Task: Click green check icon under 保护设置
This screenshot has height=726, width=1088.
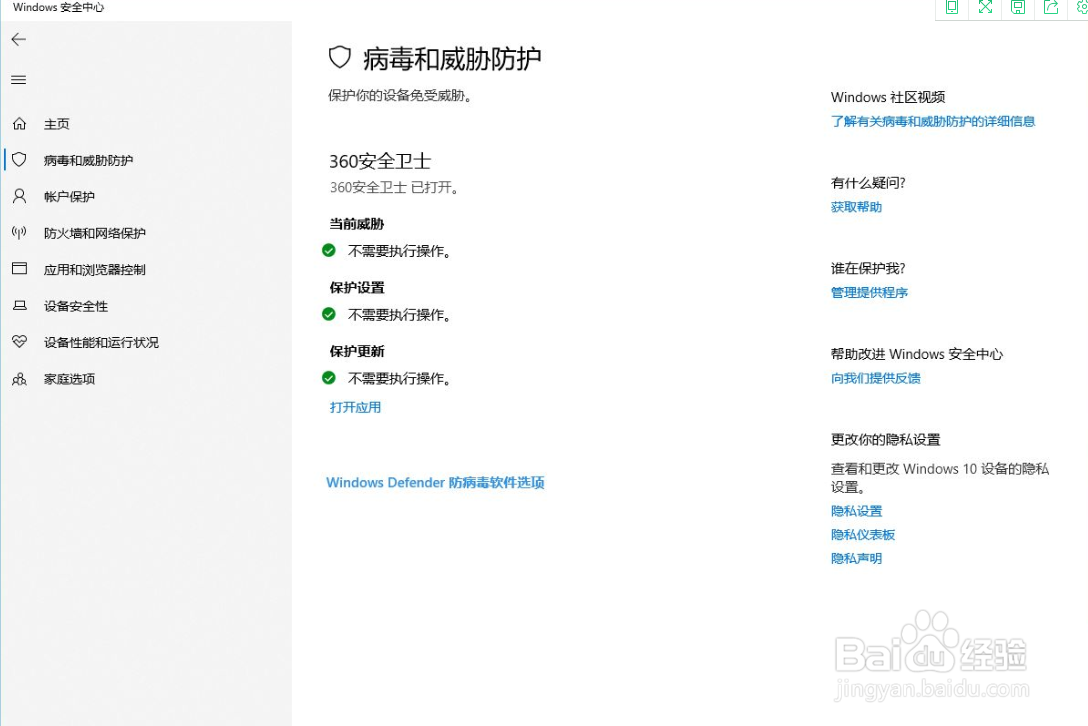Action: pyautogui.click(x=329, y=314)
